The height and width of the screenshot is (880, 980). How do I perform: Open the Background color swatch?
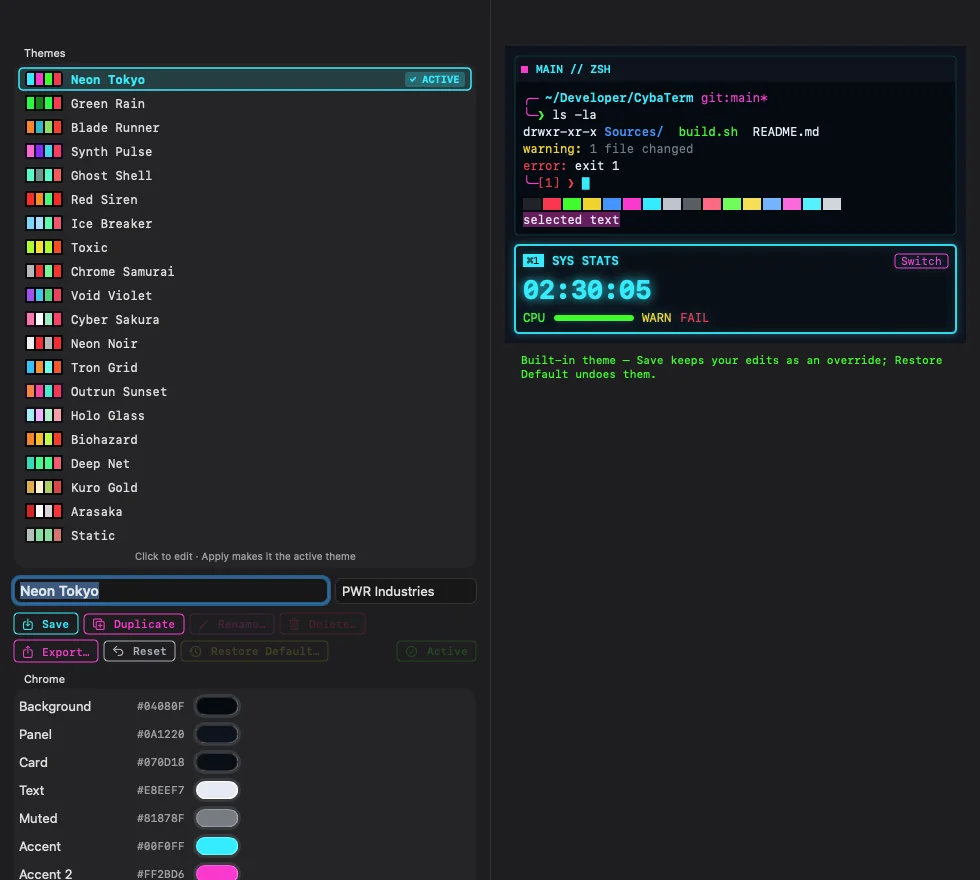pyautogui.click(x=217, y=706)
